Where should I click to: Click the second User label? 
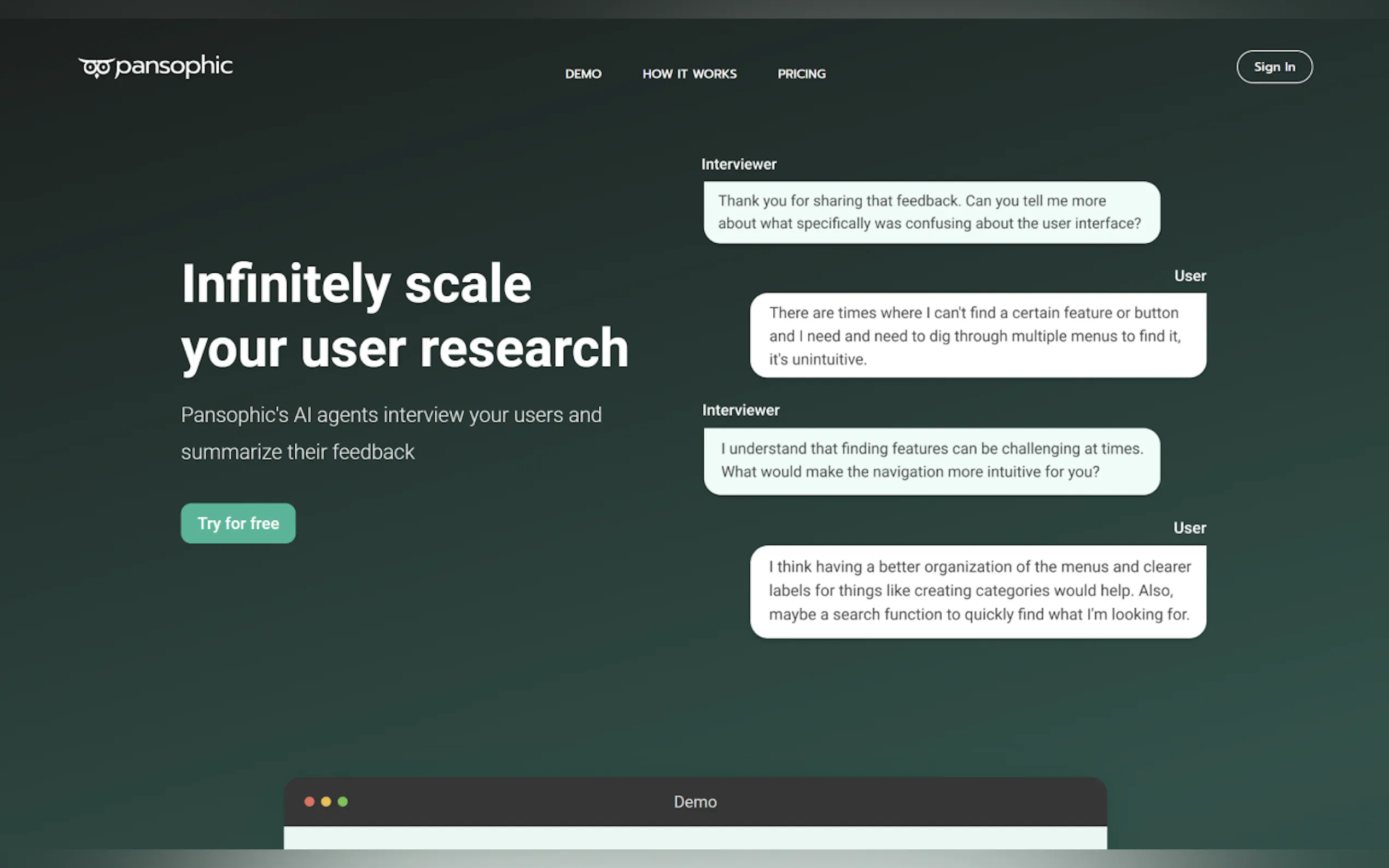point(1189,527)
